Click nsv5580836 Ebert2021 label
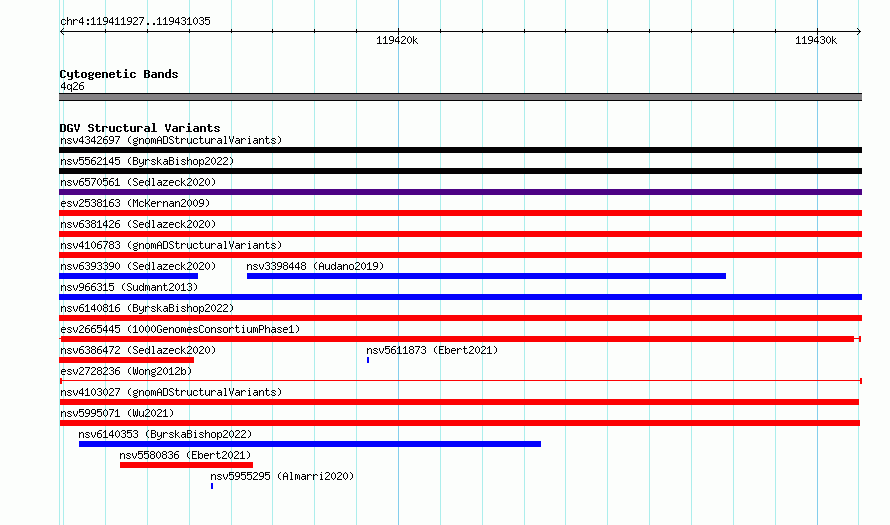This screenshot has height=525, width=890. pos(185,455)
